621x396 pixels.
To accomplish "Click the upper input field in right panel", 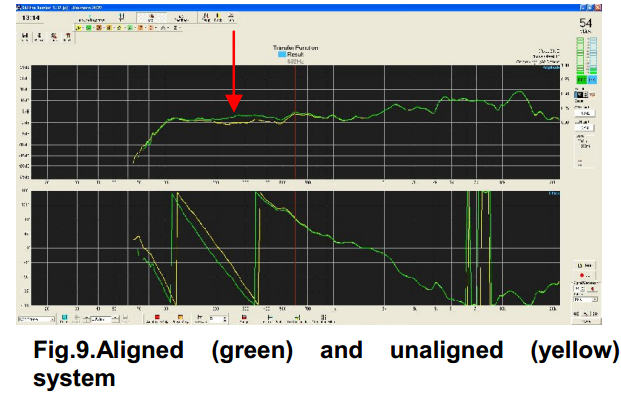I will point(585,113).
